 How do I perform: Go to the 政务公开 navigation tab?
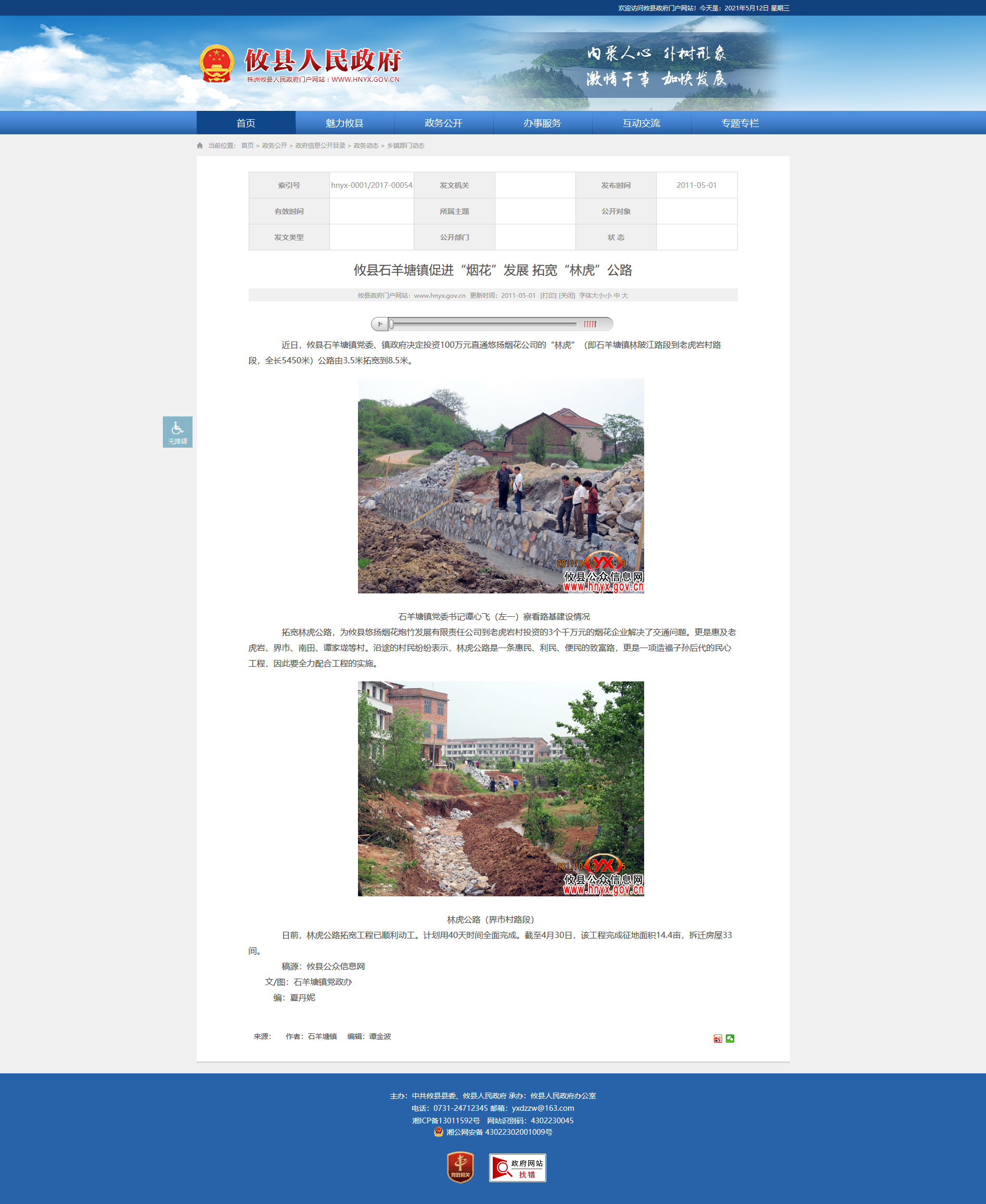pos(443,123)
